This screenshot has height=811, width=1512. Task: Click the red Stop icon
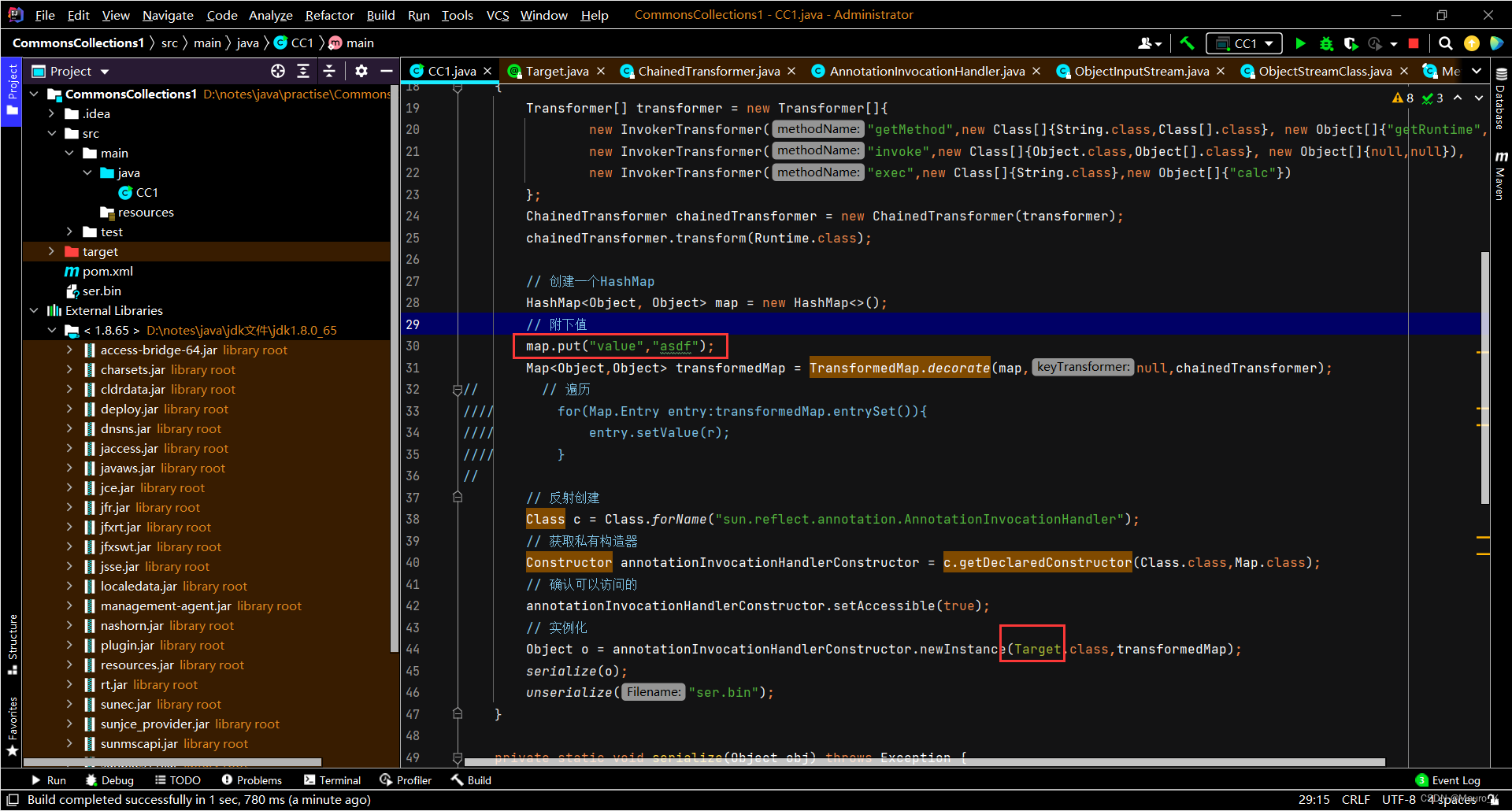1414,43
